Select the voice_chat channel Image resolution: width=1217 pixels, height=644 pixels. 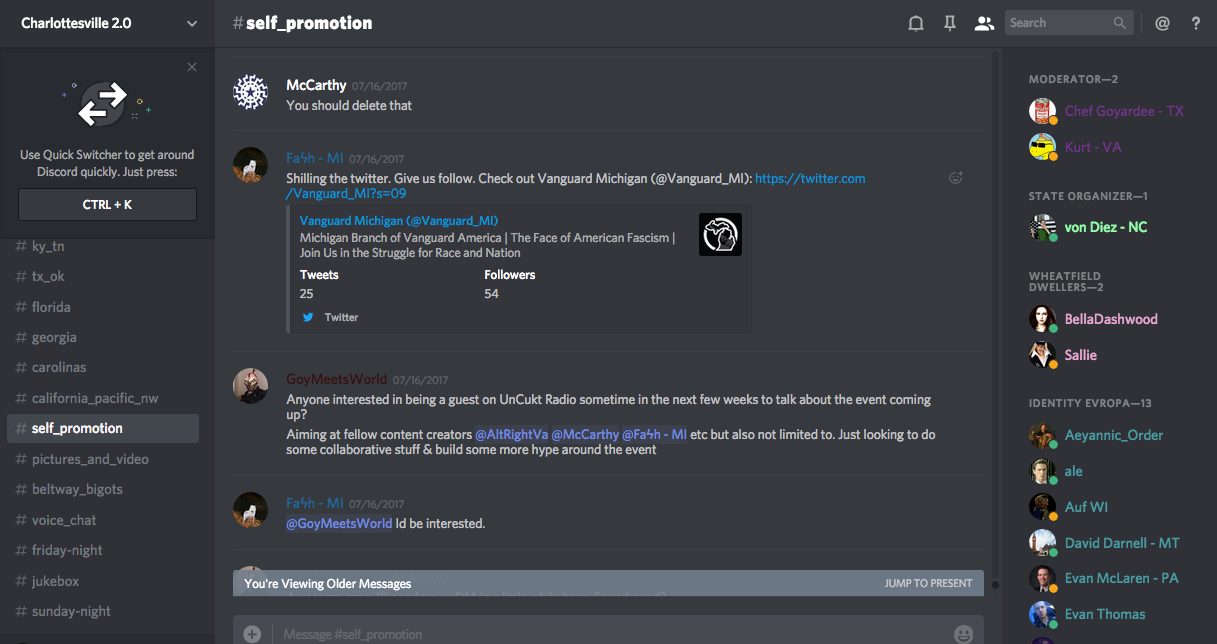64,520
